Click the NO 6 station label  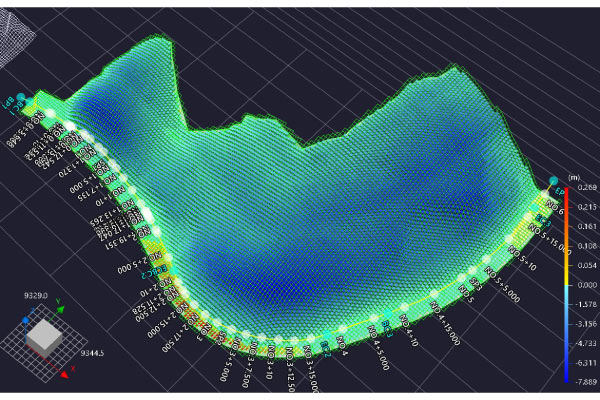point(554,206)
